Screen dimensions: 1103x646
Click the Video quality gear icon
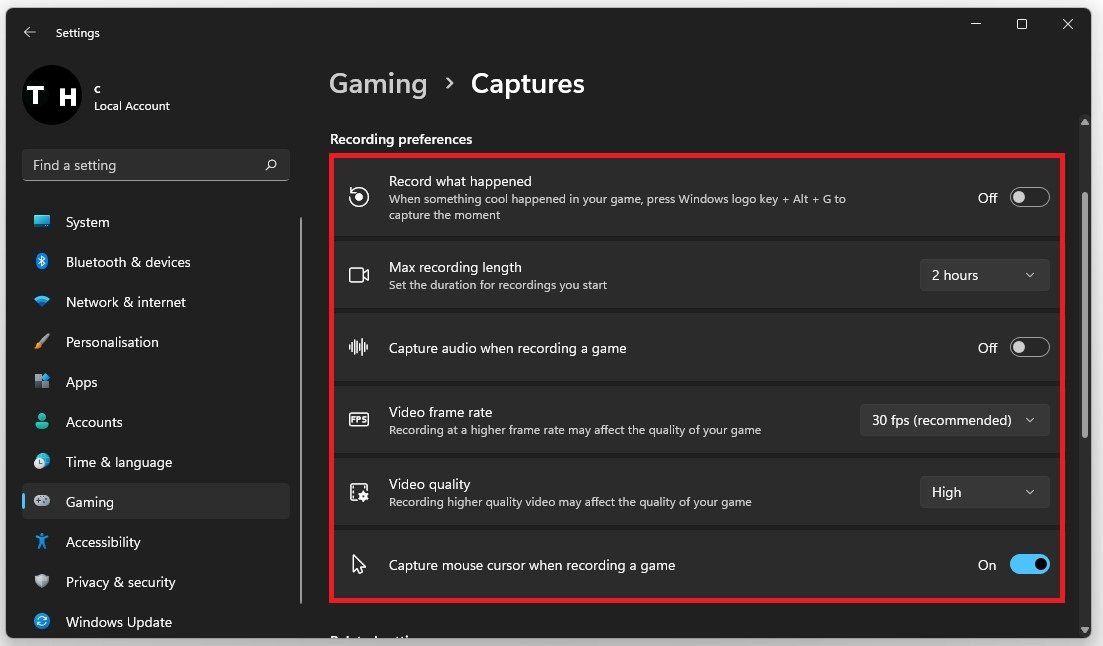[359, 492]
